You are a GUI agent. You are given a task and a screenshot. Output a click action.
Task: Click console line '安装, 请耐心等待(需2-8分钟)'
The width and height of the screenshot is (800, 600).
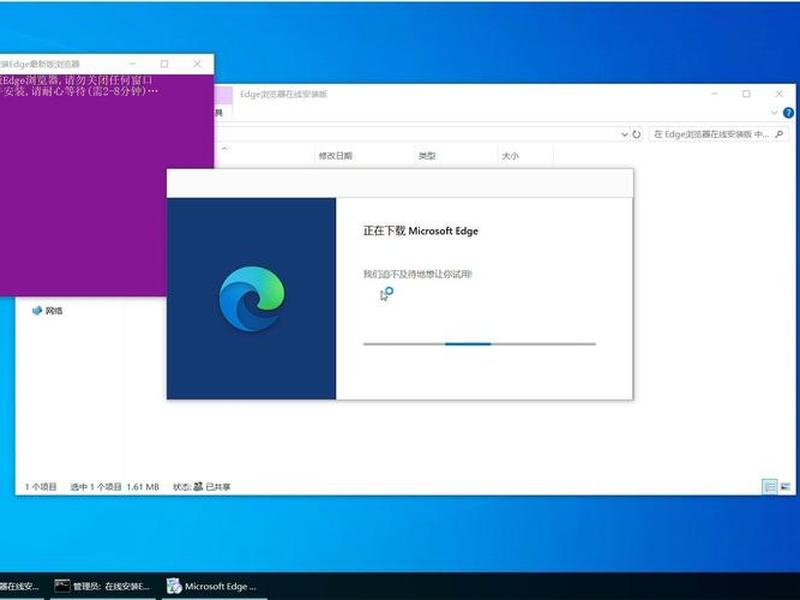(79, 91)
